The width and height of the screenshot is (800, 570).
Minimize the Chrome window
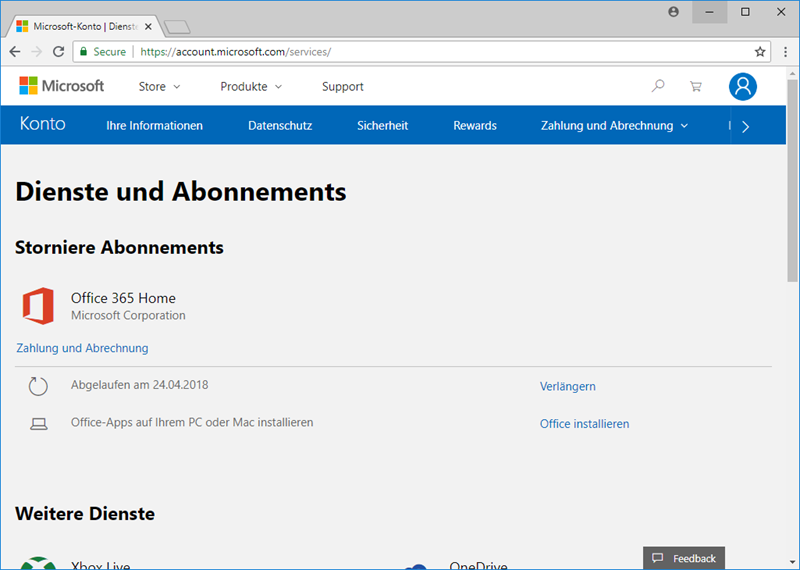point(709,12)
